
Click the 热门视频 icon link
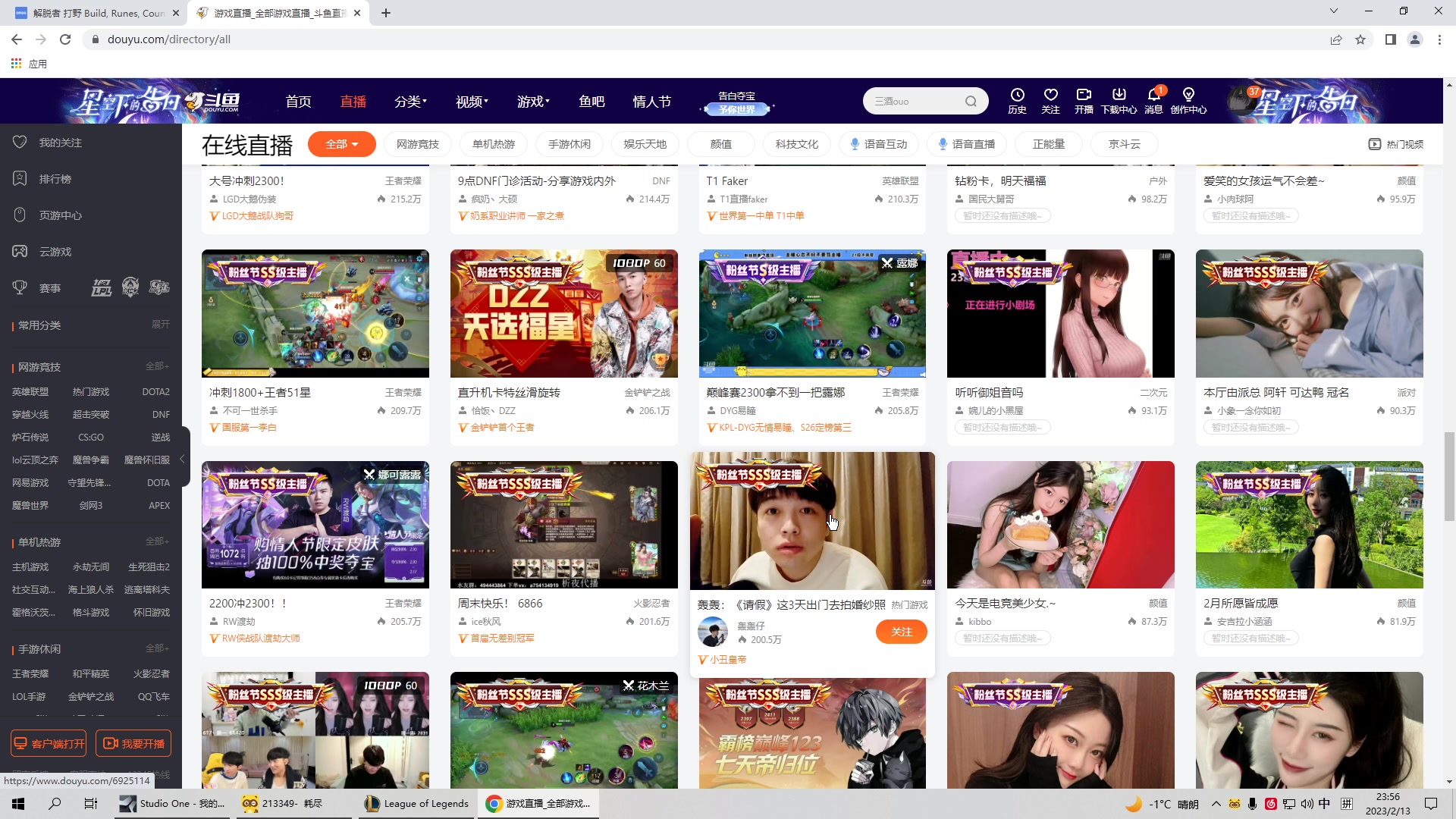point(1395,144)
